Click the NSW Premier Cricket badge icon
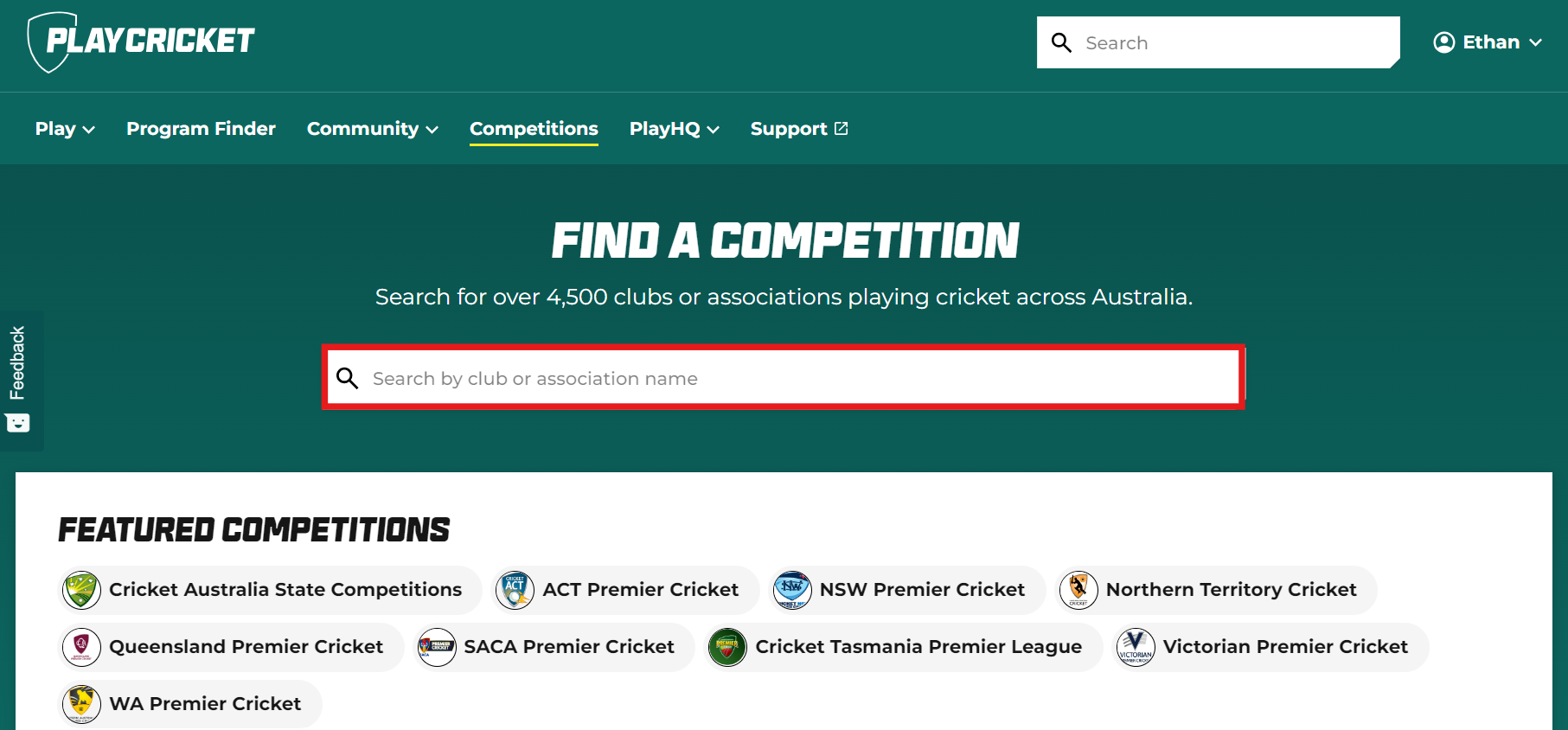The height and width of the screenshot is (730, 1568). (x=792, y=590)
